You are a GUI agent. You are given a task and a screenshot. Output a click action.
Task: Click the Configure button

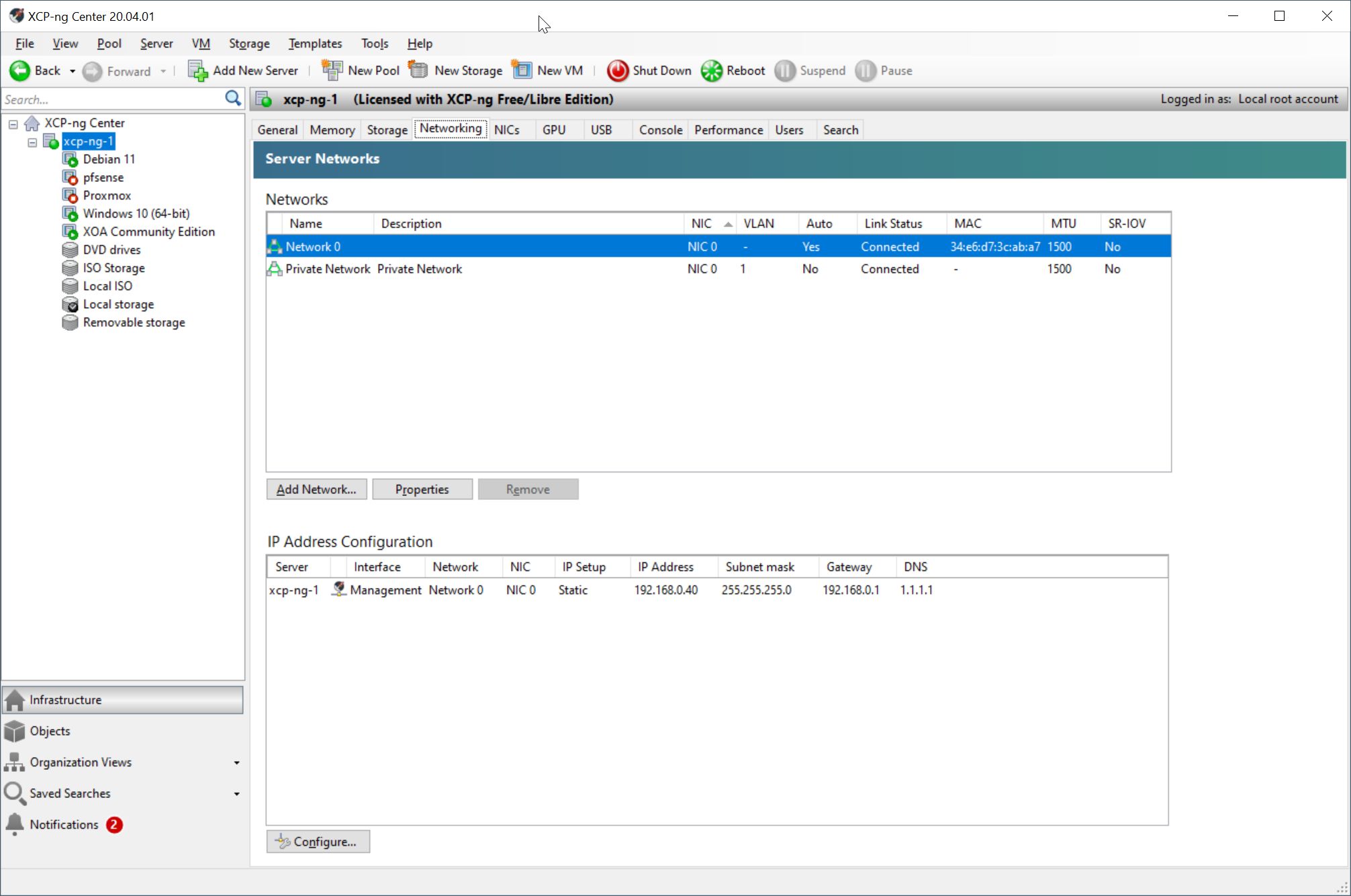(318, 842)
